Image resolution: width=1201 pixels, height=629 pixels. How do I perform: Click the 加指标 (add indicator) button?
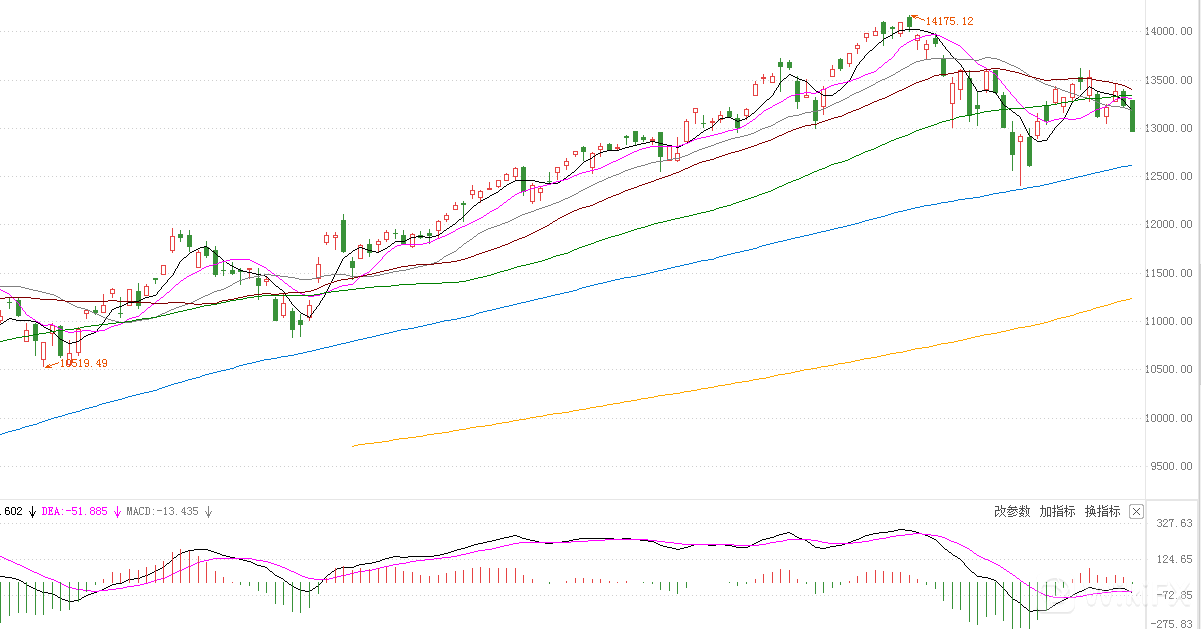pyautogui.click(x=1057, y=511)
